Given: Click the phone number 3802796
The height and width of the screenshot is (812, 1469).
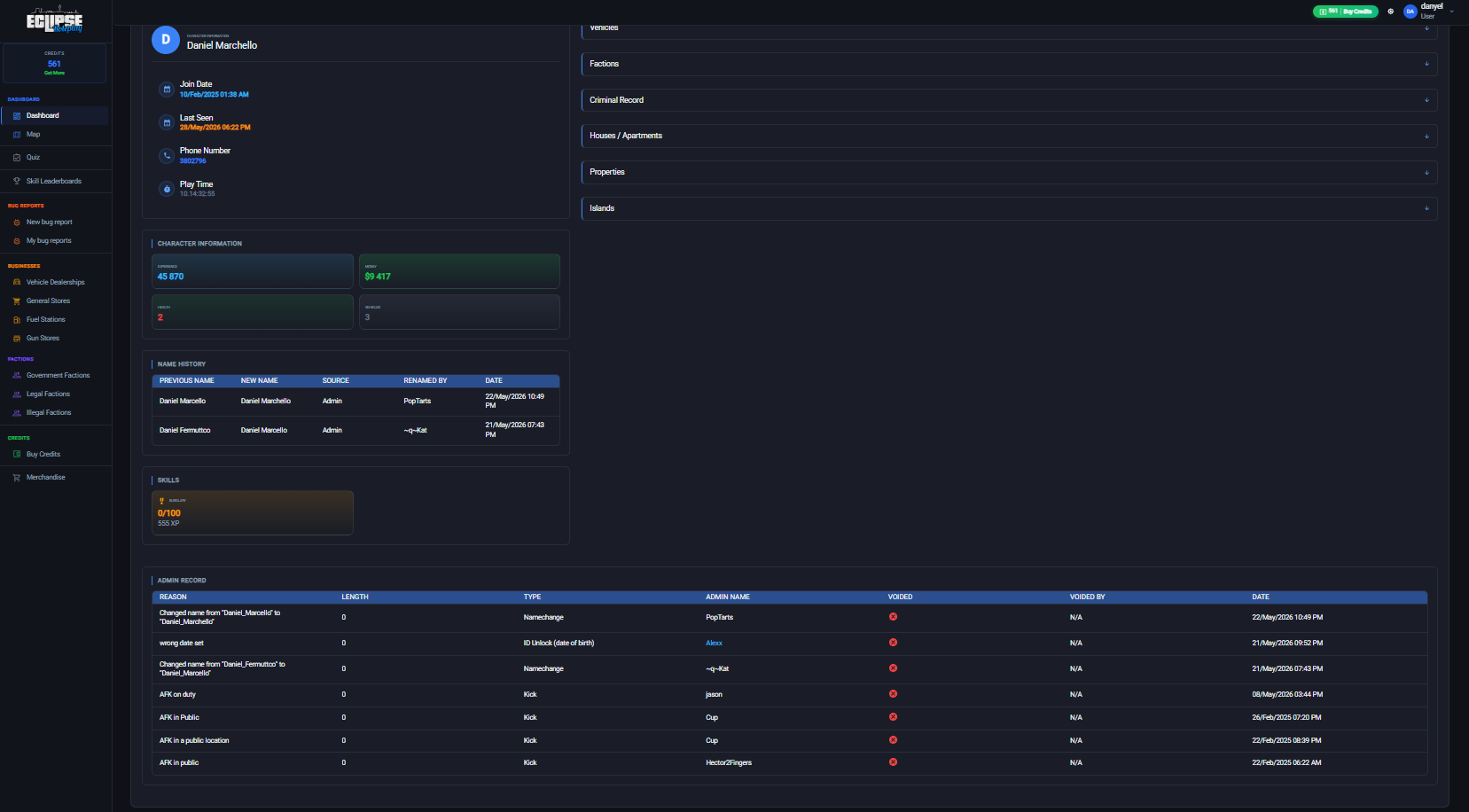Looking at the screenshot, I should 193,161.
